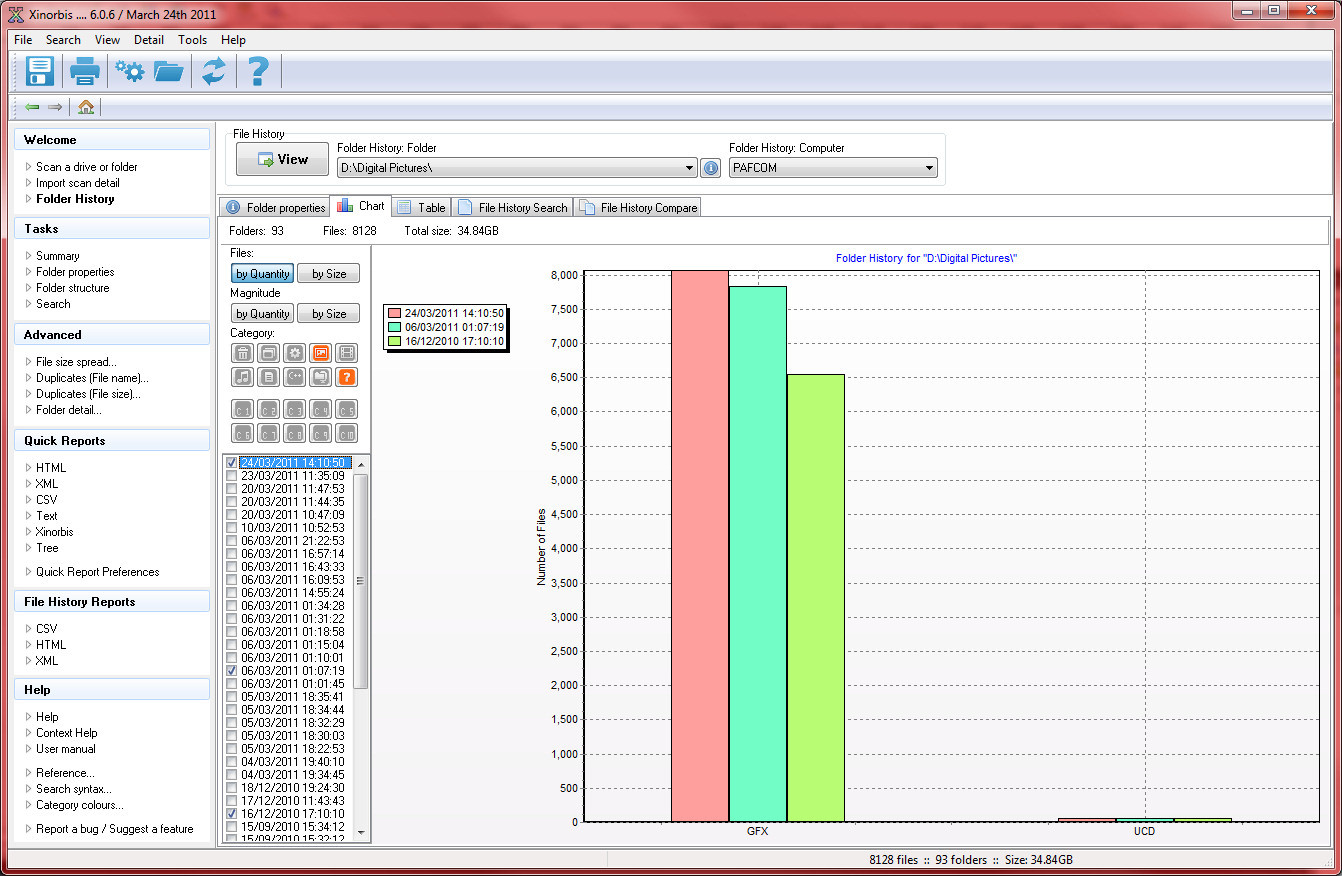
Task: Open the Detail menu
Action: (x=149, y=40)
